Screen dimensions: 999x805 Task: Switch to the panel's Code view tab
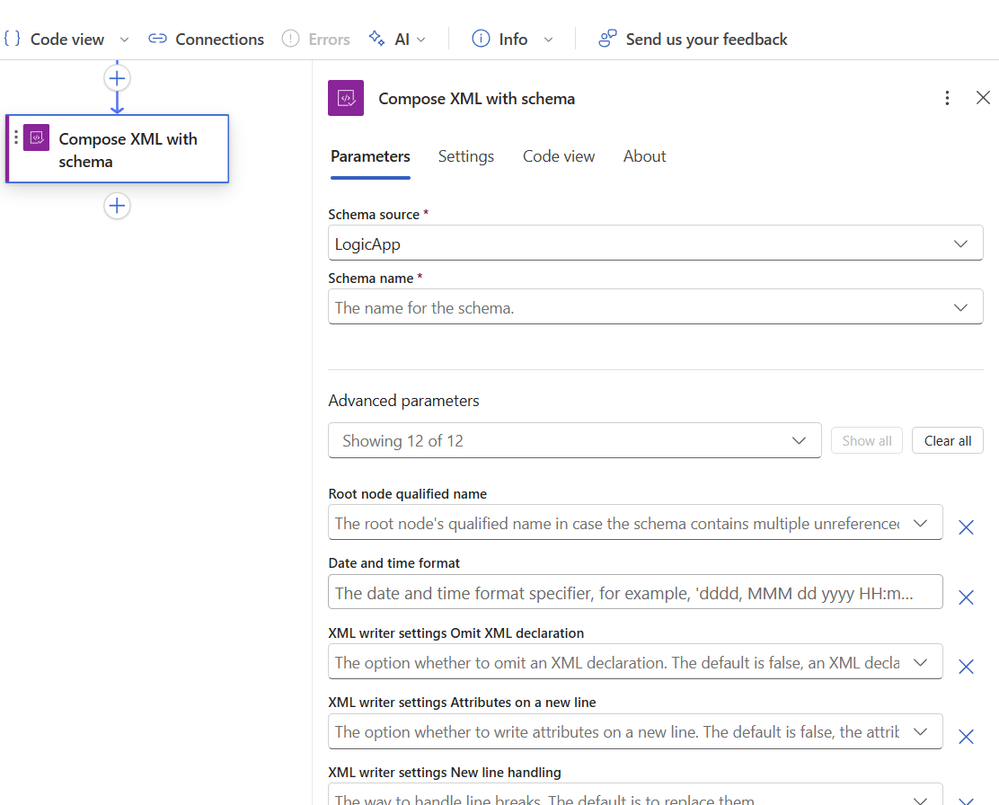click(x=558, y=156)
